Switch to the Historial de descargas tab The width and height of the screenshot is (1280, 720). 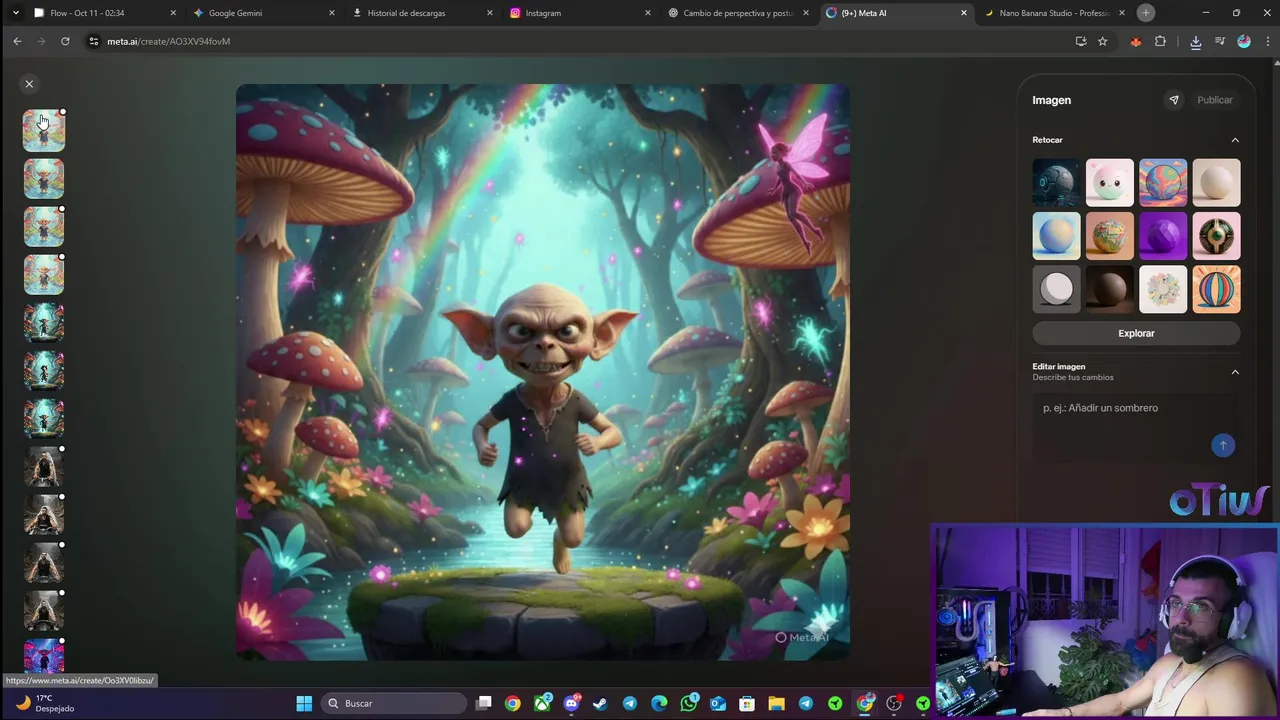click(x=422, y=13)
